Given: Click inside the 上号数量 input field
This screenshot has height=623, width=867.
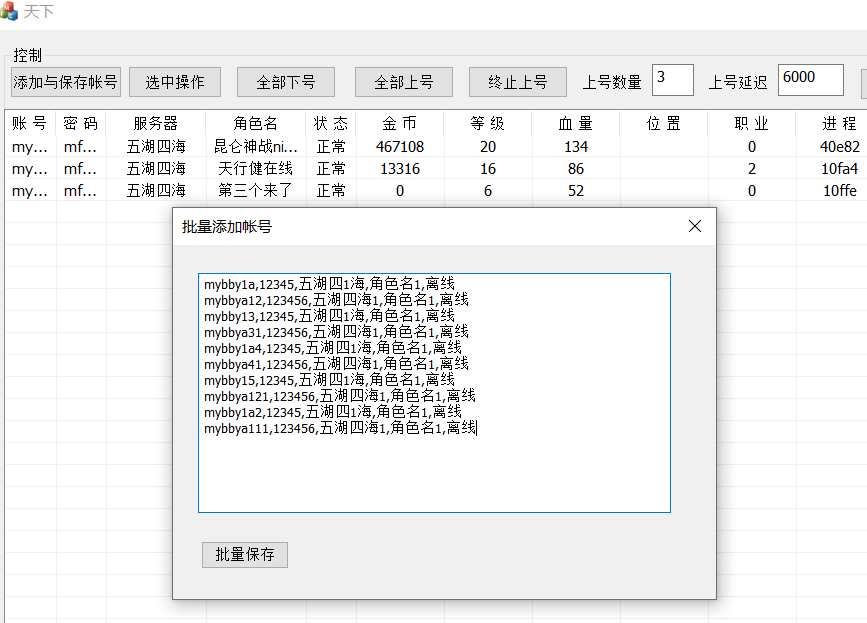Looking at the screenshot, I should [672, 79].
